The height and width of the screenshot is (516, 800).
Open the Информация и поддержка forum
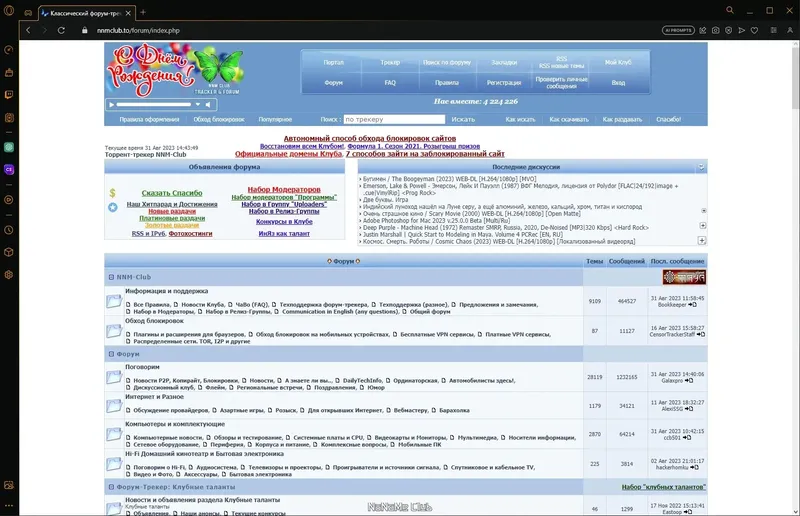point(166,291)
